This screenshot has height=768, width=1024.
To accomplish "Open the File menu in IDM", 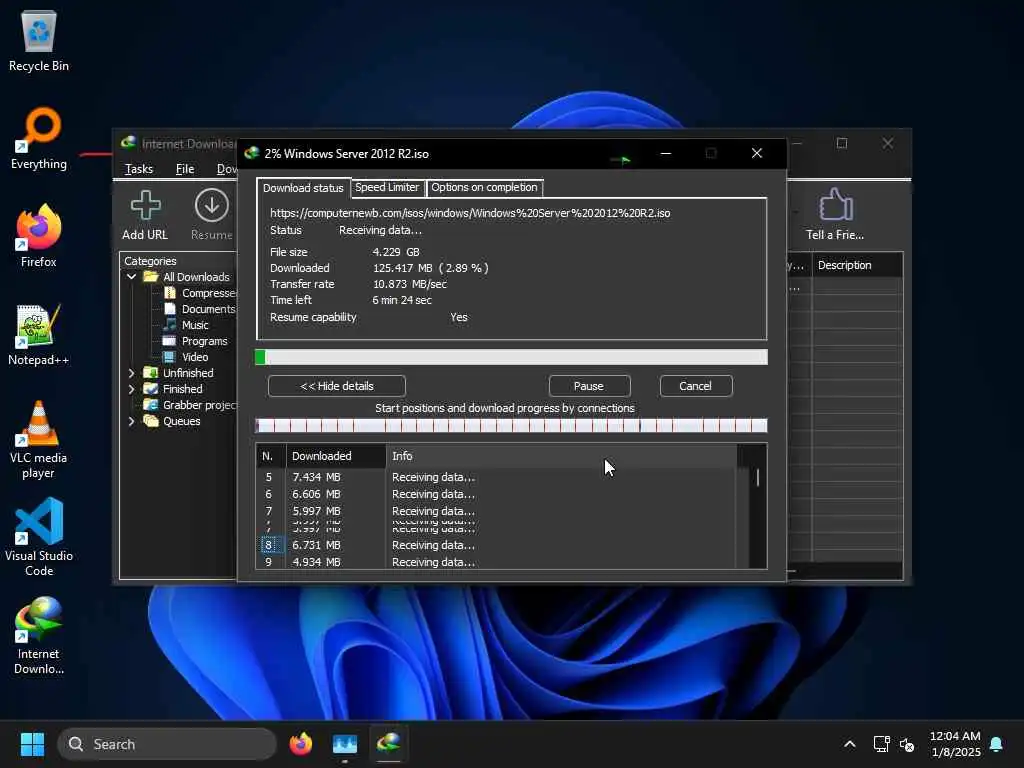I will 185,169.
